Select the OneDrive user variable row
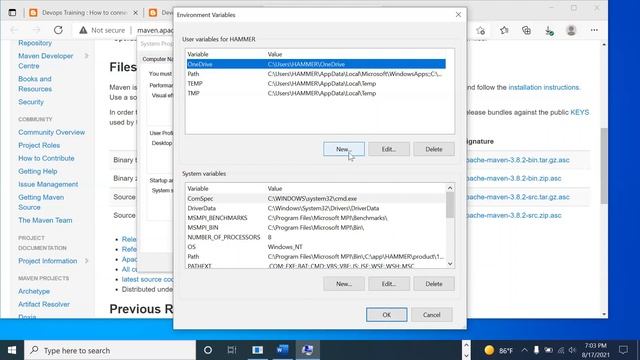The height and width of the screenshot is (360, 640). click(316, 64)
